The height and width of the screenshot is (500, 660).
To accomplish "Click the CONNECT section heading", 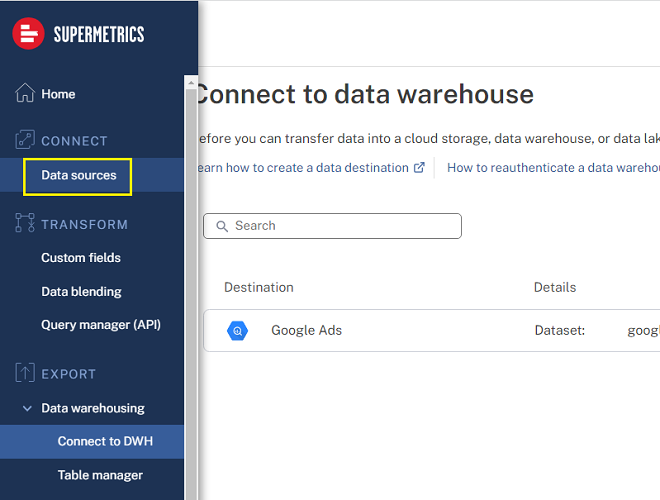I will click(x=74, y=141).
